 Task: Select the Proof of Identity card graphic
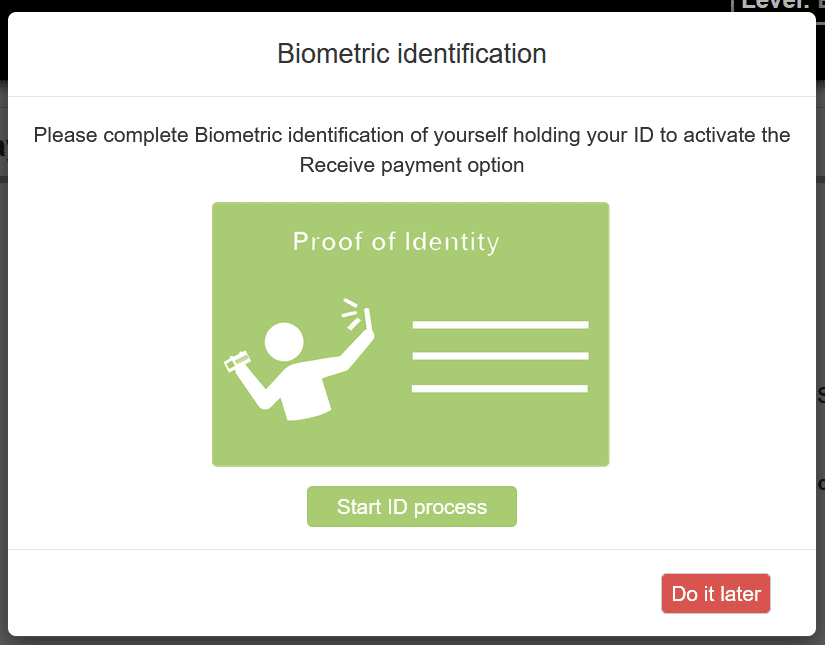click(410, 333)
